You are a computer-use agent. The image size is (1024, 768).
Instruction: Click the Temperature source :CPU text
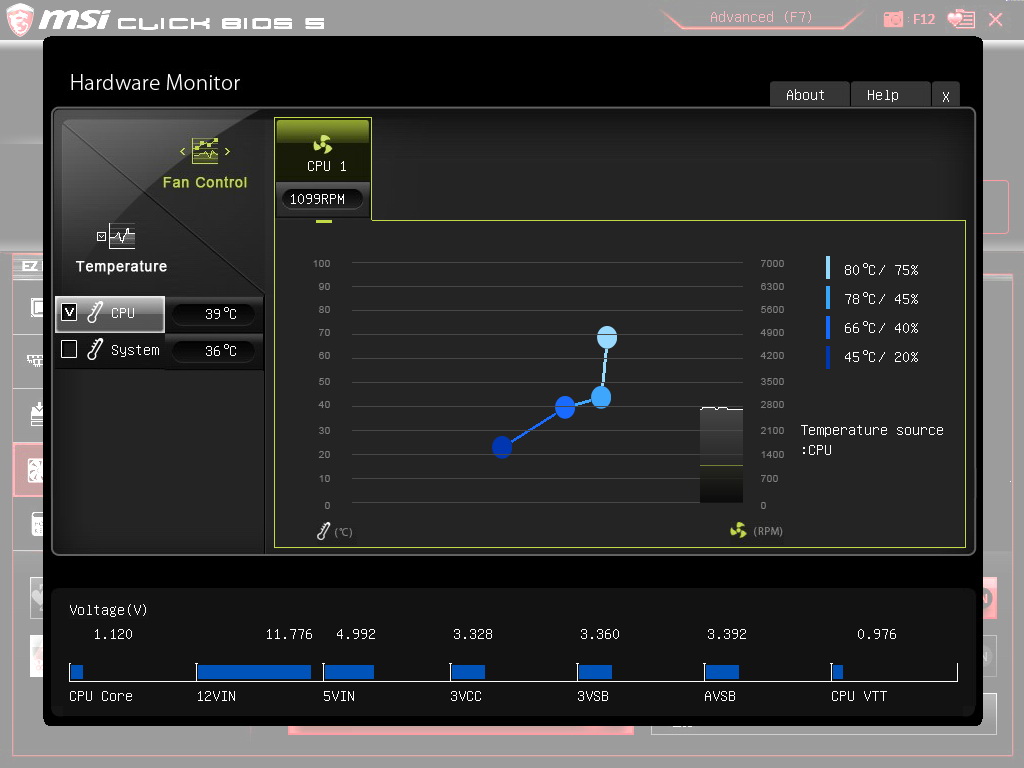[x=872, y=440]
